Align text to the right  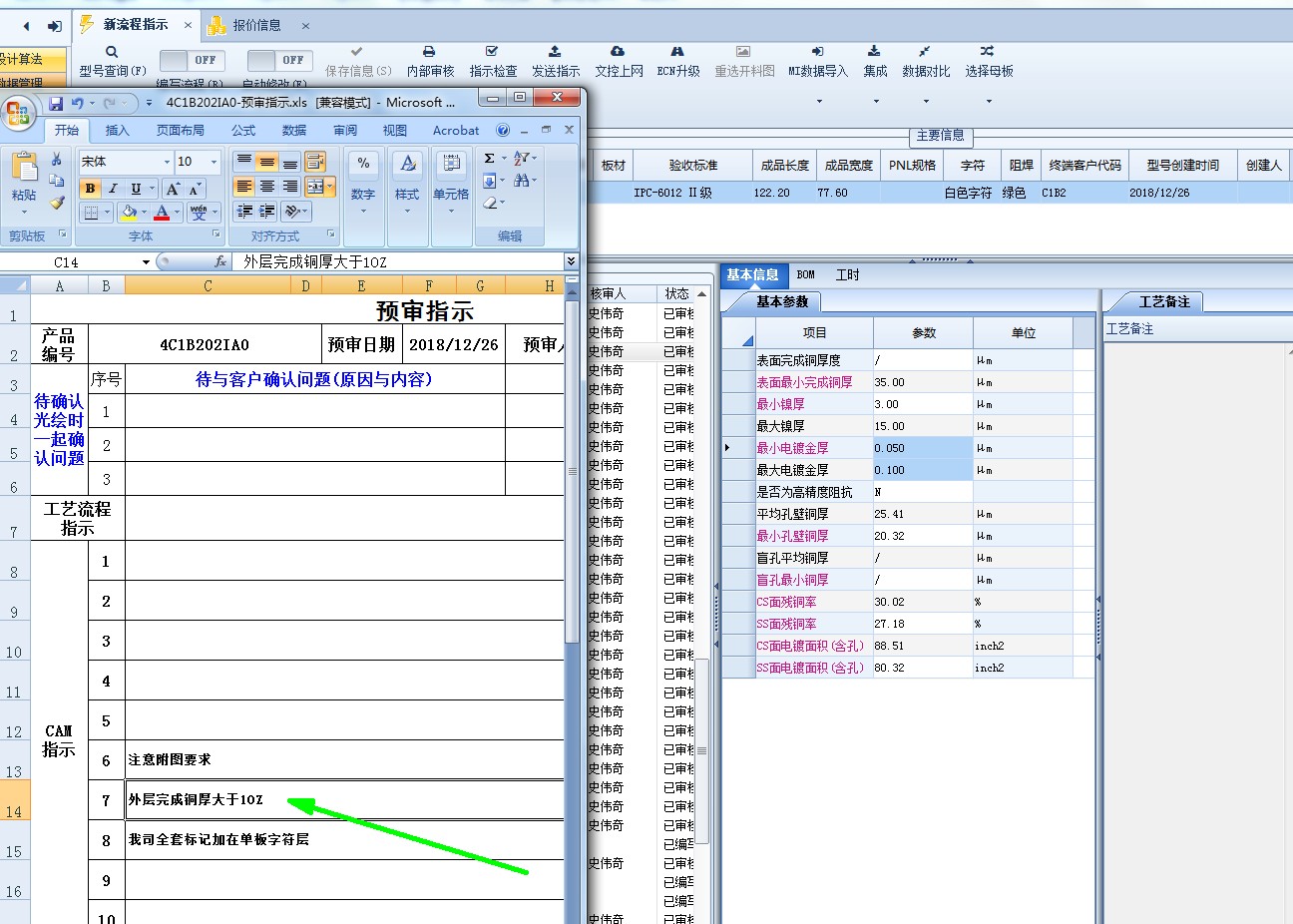[289, 187]
